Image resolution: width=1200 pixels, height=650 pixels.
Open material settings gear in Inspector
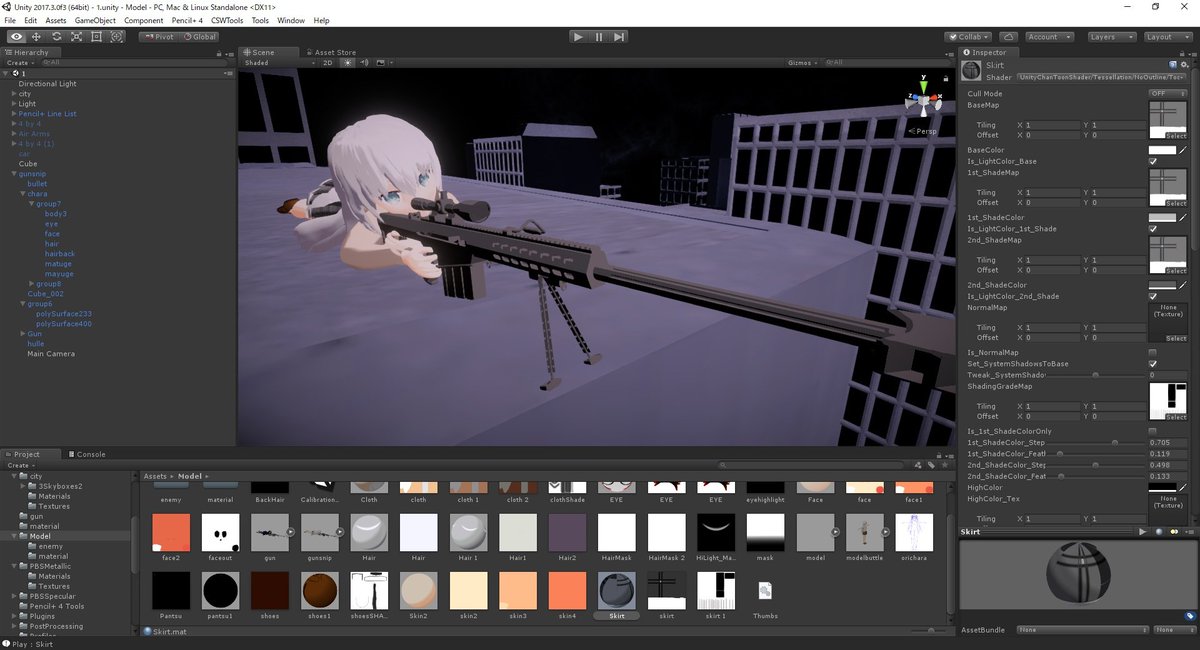coord(1184,64)
